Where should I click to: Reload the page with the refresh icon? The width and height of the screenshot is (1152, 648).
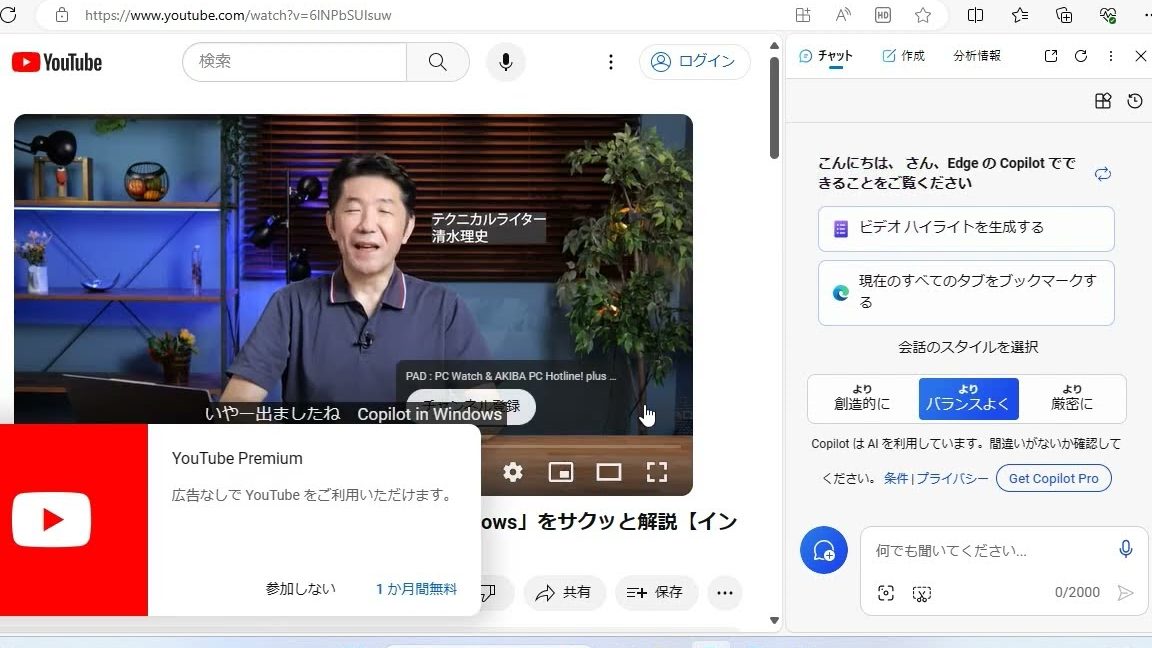click(x=8, y=15)
